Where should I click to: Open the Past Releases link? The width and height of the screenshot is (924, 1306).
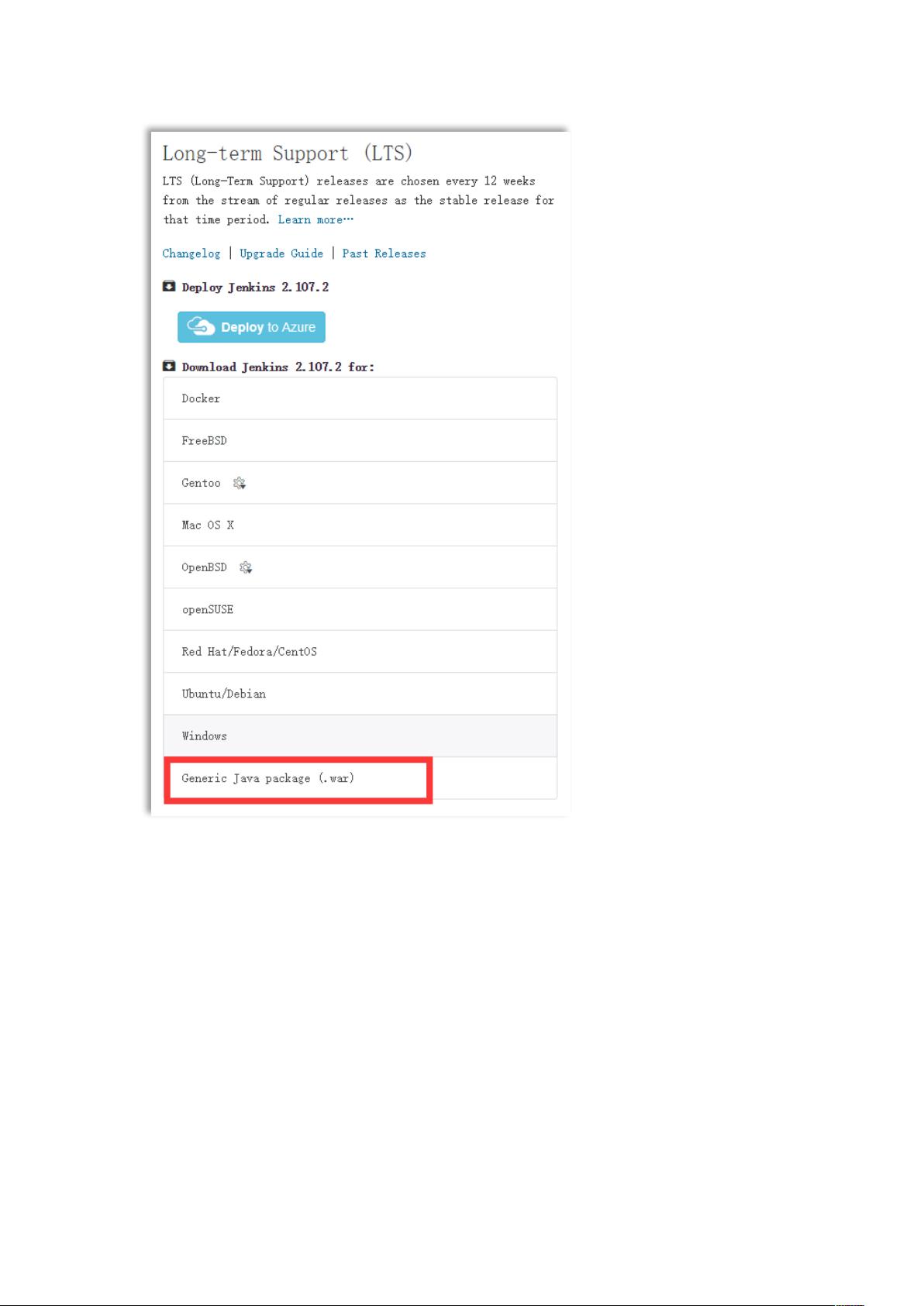(x=384, y=253)
